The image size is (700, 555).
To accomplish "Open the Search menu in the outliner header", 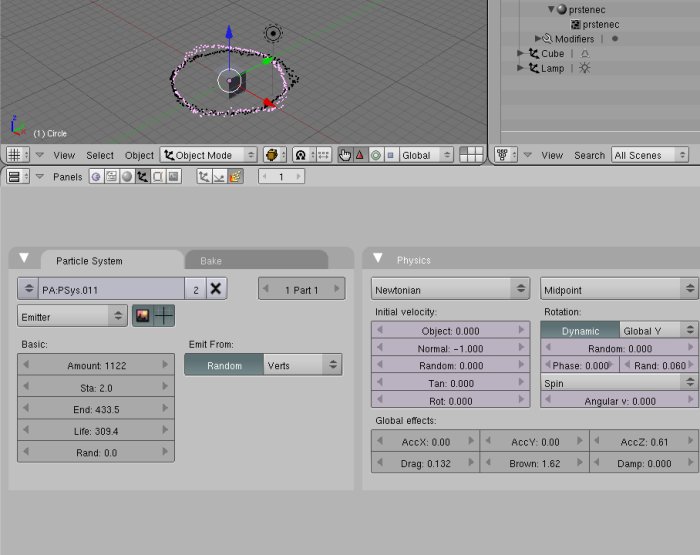I will pyautogui.click(x=589, y=155).
